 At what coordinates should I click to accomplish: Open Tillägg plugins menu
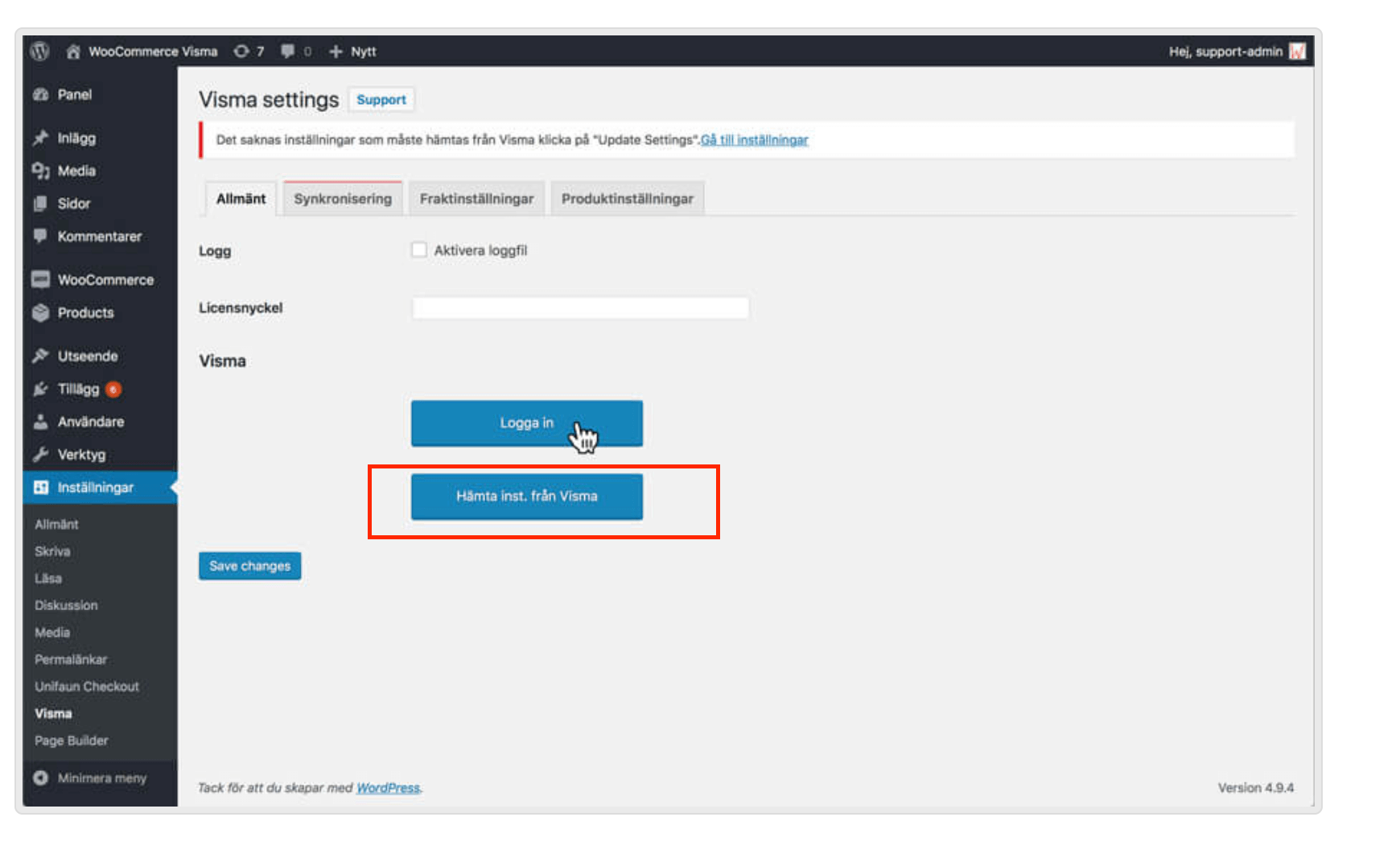(78, 390)
